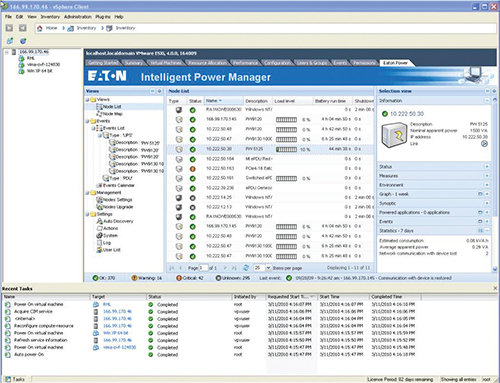500x383 pixels.
Task: Sort by the Load level column header
Action: 292,101
